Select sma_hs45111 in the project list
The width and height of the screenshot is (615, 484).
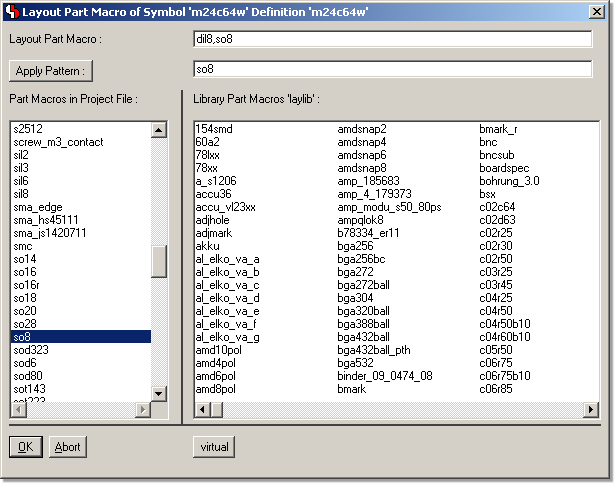tap(45, 220)
